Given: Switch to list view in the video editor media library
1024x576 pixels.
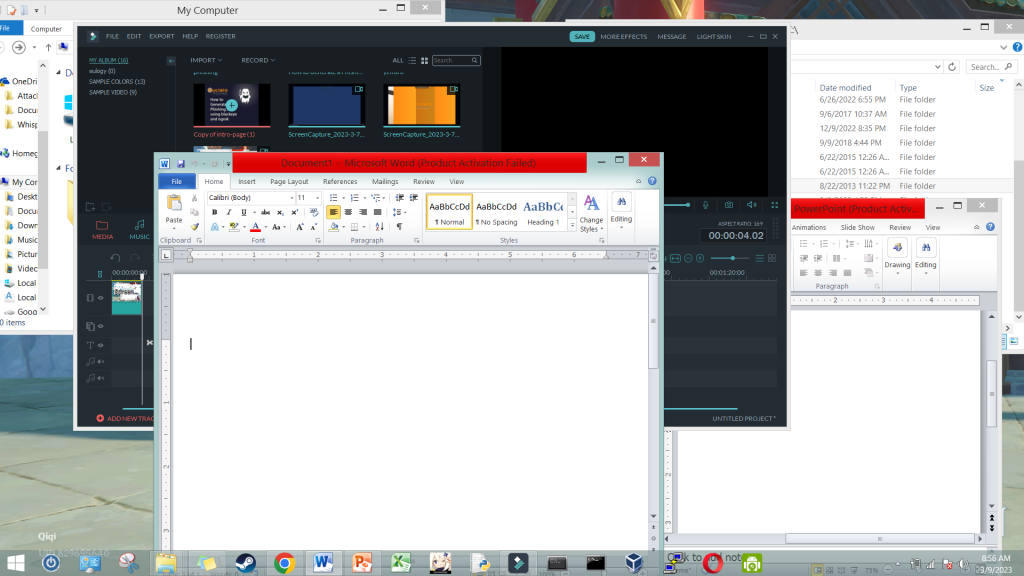Looking at the screenshot, I should pos(412,60).
